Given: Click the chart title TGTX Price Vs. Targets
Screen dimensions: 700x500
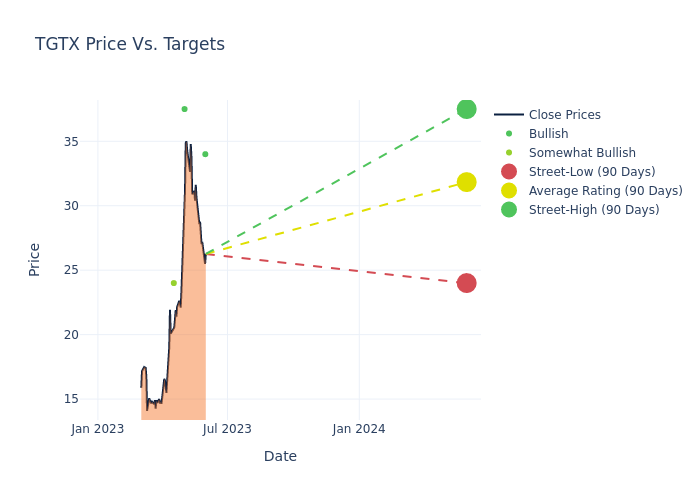Looking at the screenshot, I should pos(130,44).
